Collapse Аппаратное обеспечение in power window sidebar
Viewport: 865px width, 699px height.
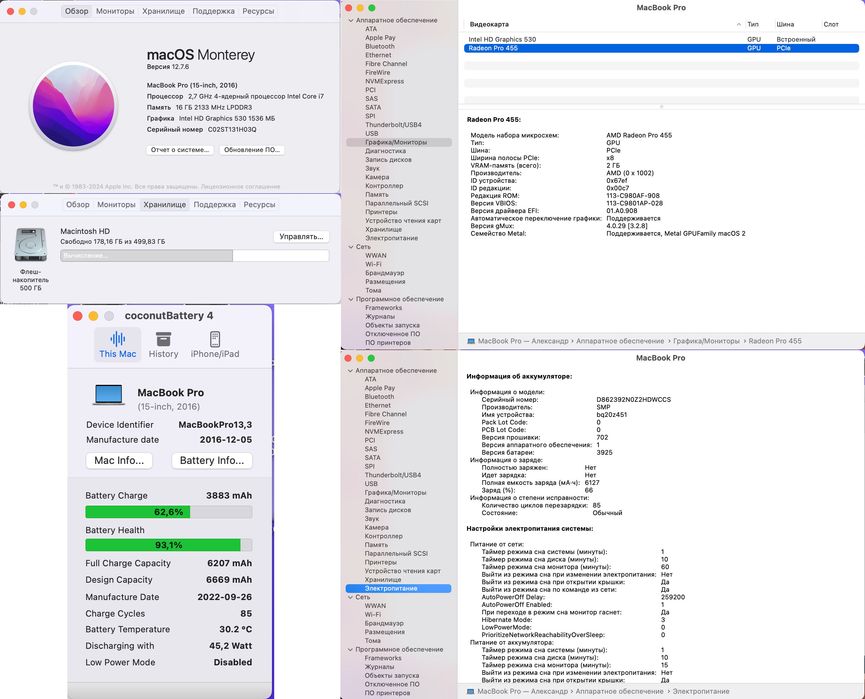(x=350, y=371)
